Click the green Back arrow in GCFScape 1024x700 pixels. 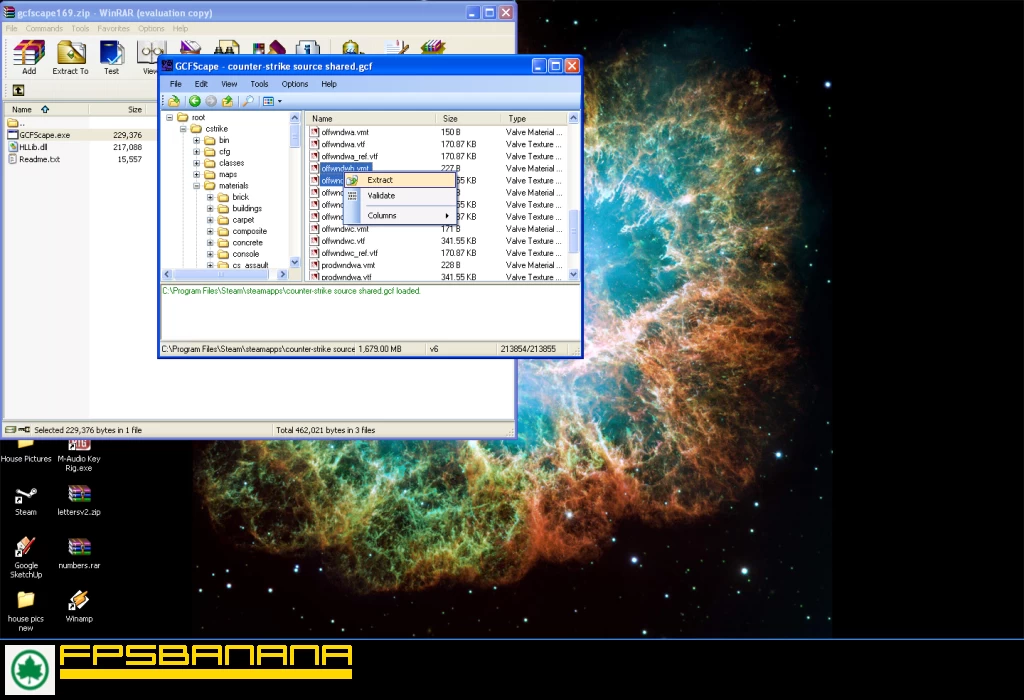coord(195,101)
